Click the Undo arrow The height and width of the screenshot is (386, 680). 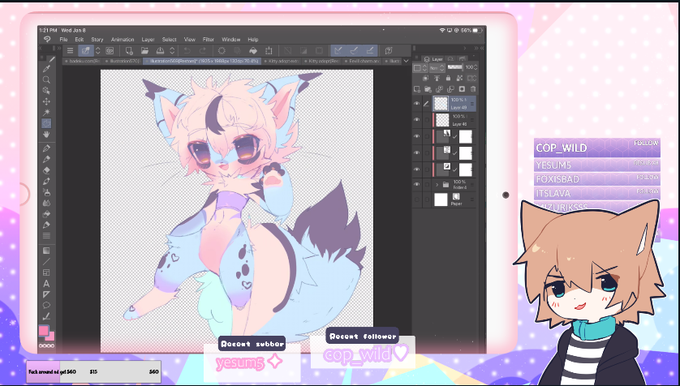(187, 51)
